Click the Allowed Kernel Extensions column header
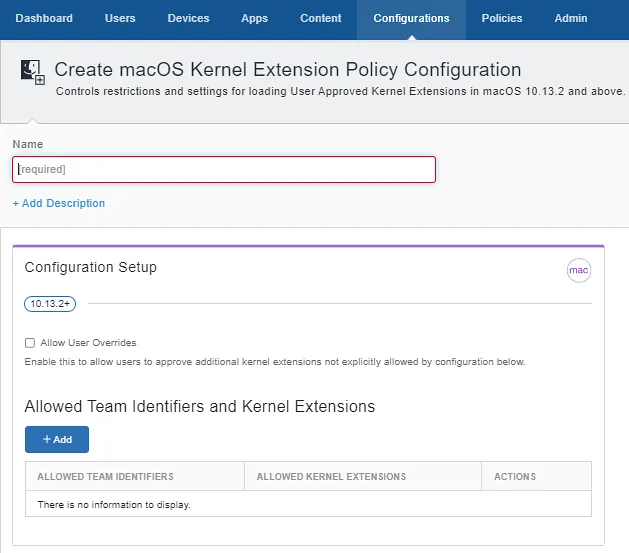The width and height of the screenshot is (629, 553). coord(363,476)
